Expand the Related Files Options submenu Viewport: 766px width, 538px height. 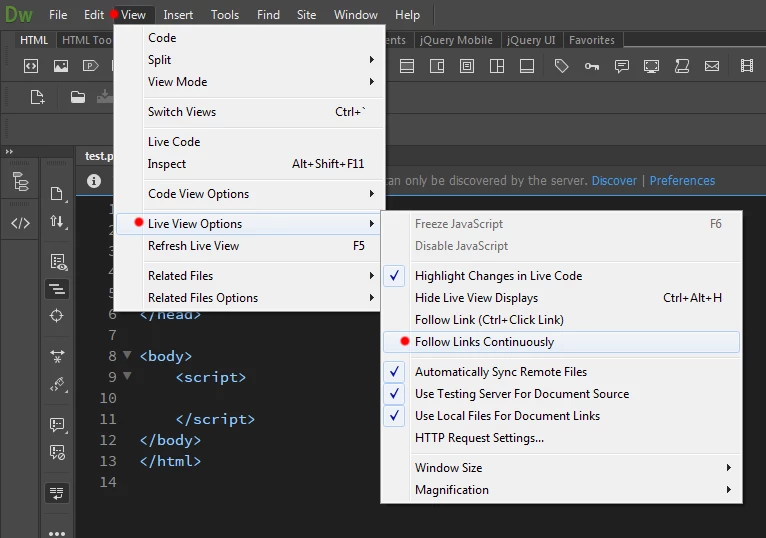(x=250, y=298)
